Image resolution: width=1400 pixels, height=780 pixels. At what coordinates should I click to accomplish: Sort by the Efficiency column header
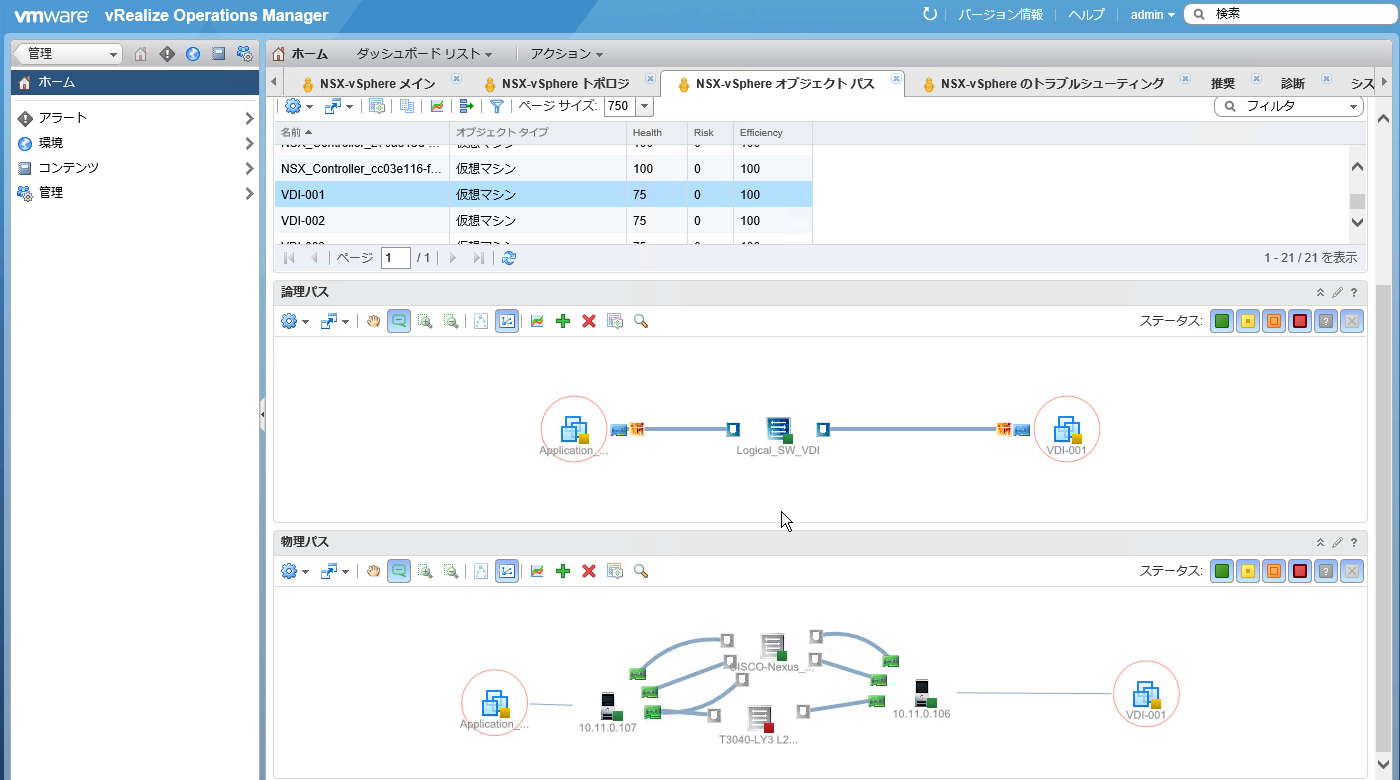[773, 132]
